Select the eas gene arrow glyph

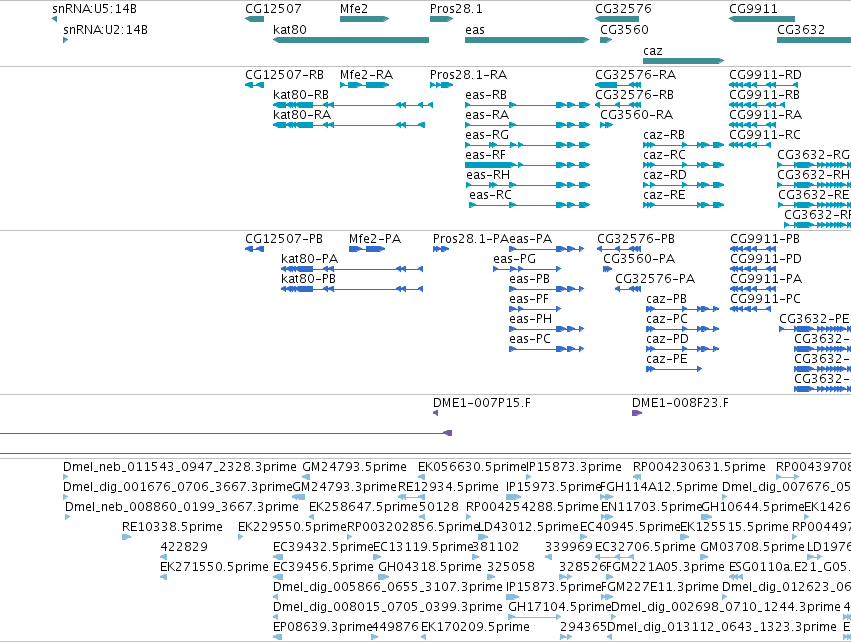[x=527, y=40]
